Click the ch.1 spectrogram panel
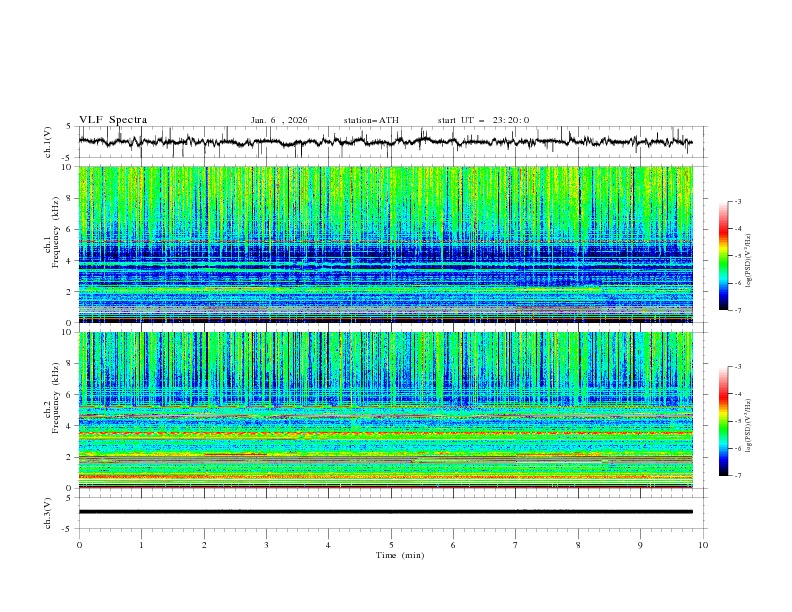792x612 pixels. pyautogui.click(x=385, y=244)
